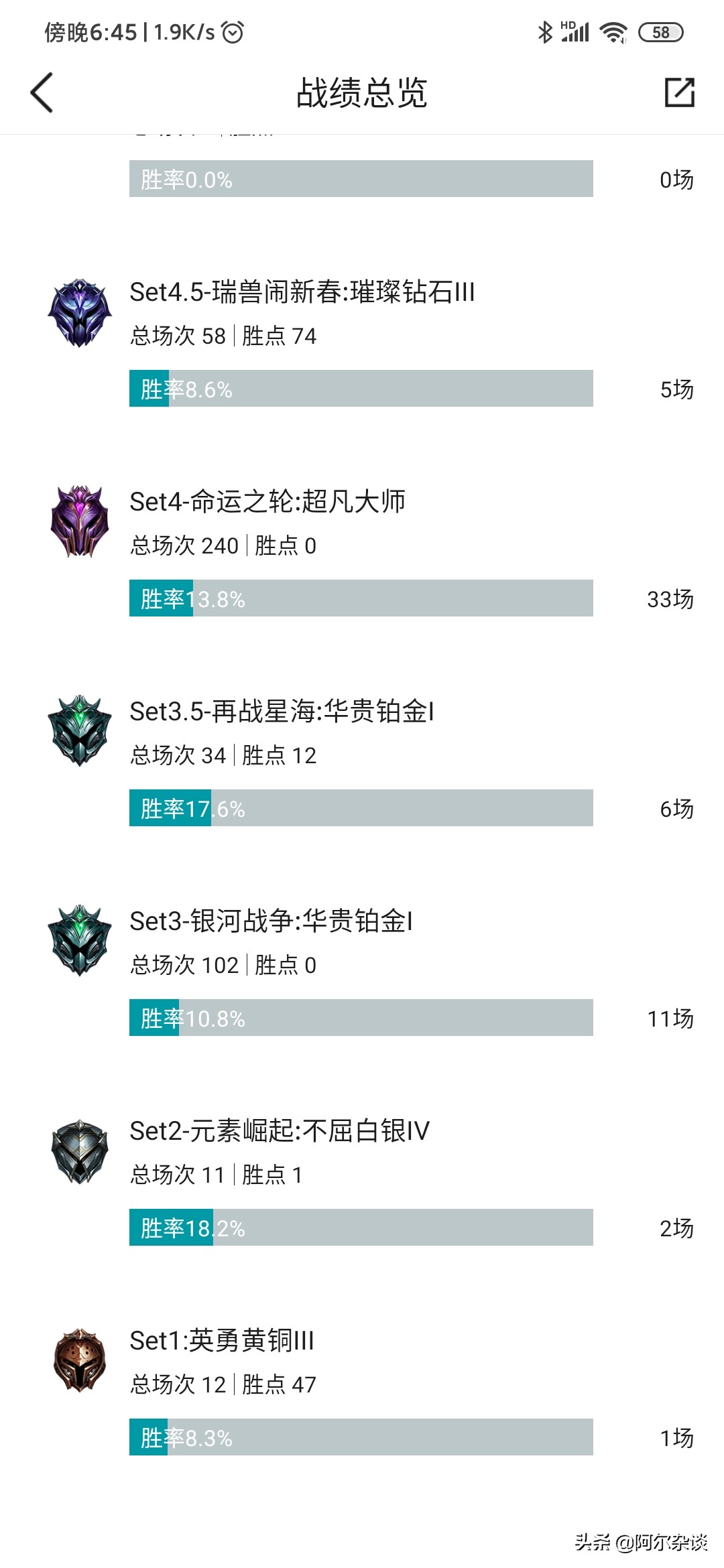
Task: Tap the alarm clock status icon
Action: tap(233, 32)
